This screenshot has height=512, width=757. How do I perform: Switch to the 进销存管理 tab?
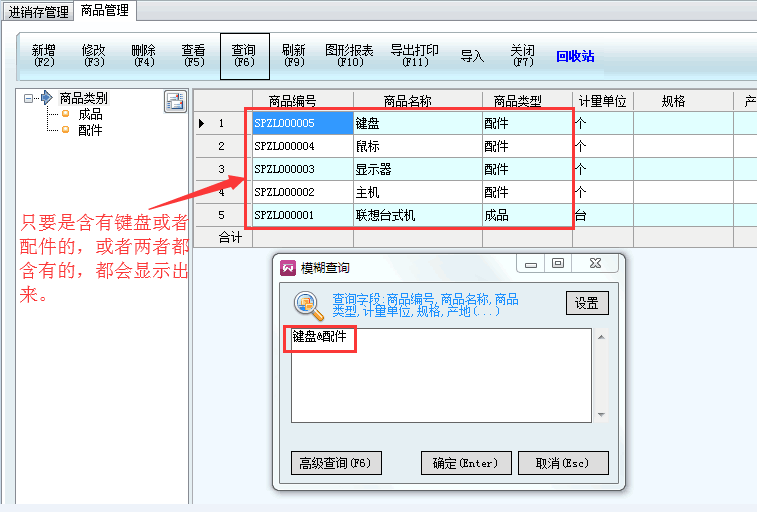click(x=39, y=12)
